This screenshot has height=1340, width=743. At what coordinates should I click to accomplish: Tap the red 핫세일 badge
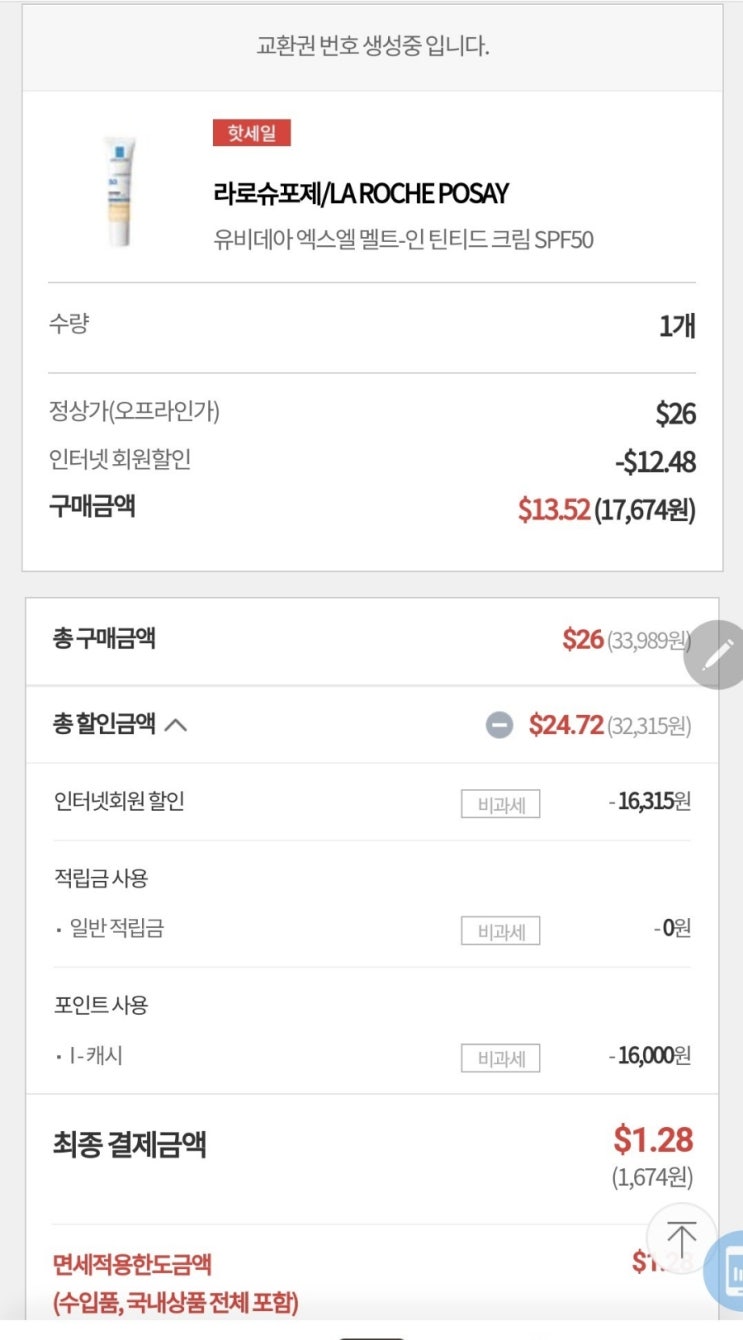(x=251, y=133)
